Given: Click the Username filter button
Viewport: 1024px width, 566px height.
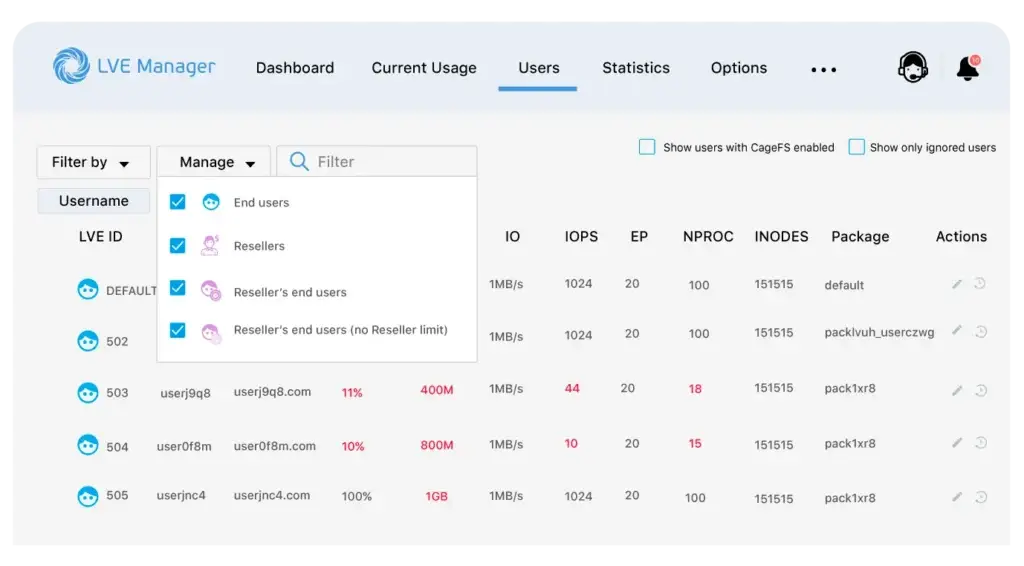Looking at the screenshot, I should (x=93, y=201).
